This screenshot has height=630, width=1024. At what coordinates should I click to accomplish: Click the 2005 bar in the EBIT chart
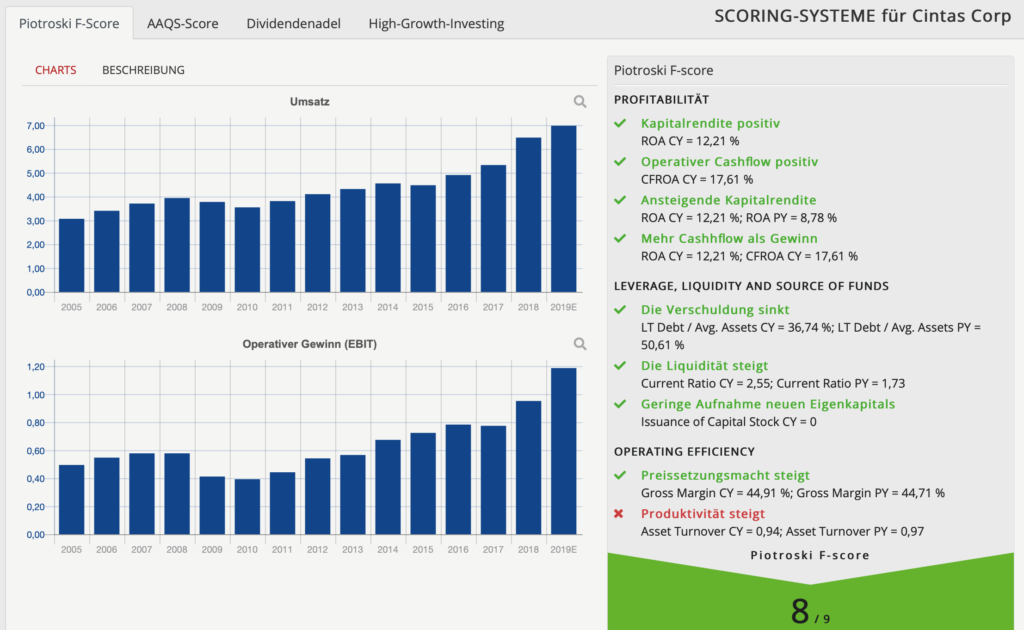(x=72, y=500)
